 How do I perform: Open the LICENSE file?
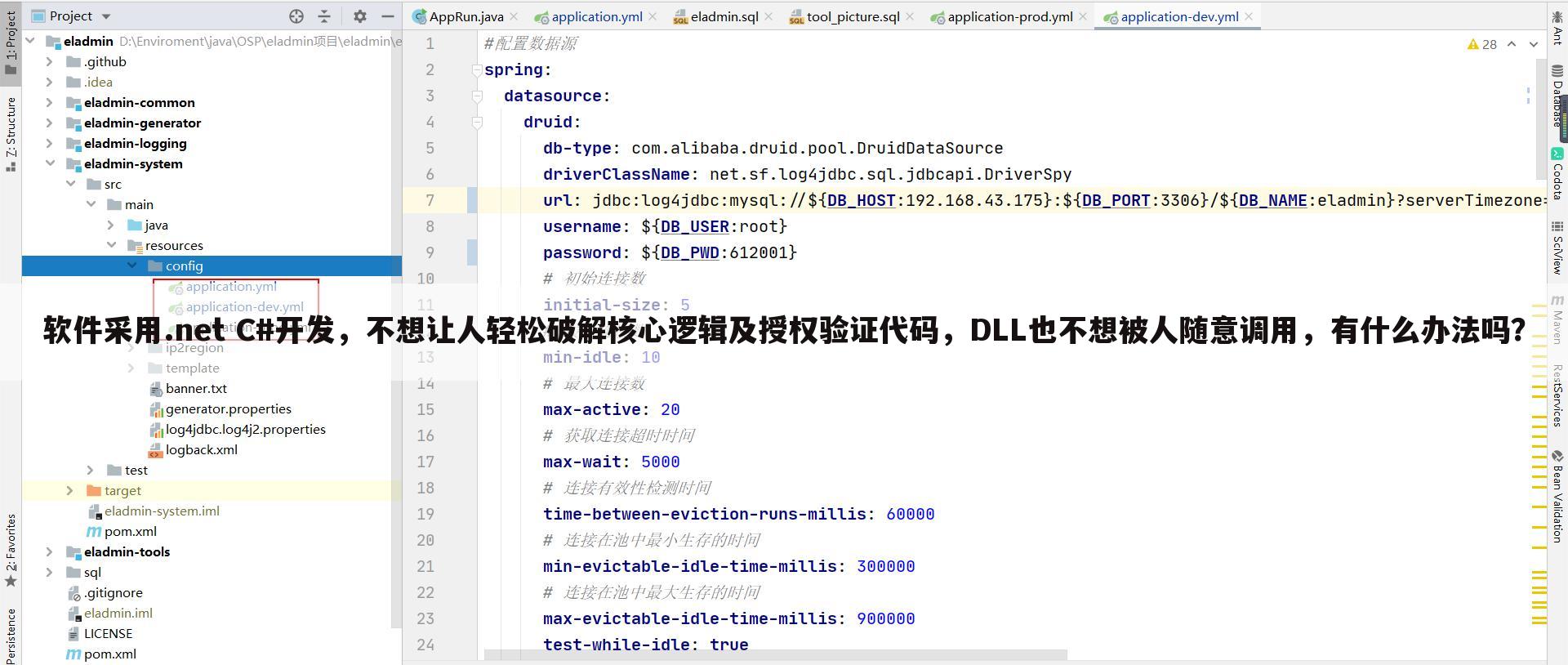tap(108, 633)
